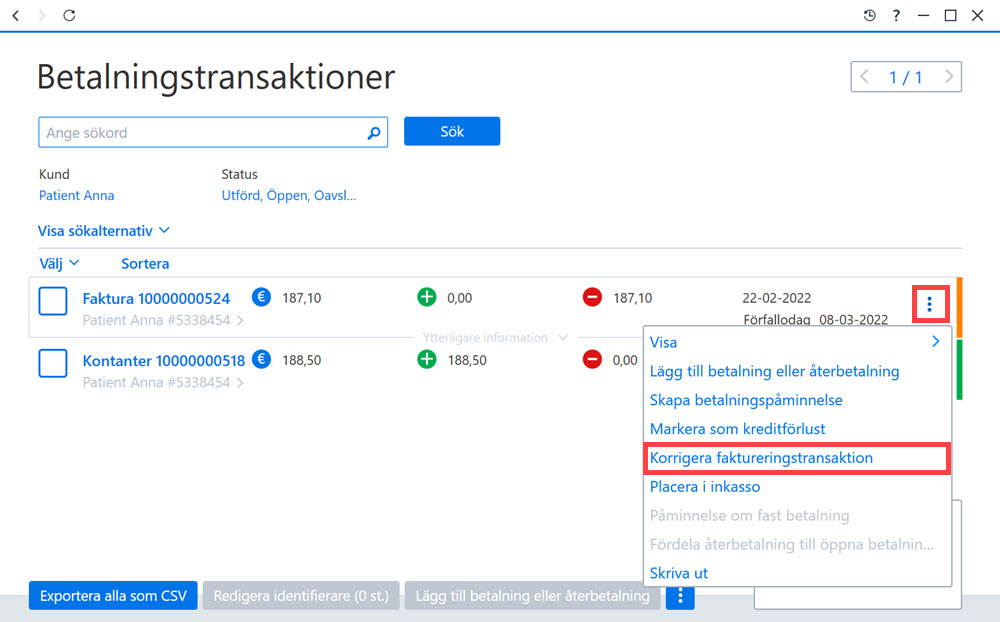The height and width of the screenshot is (622, 1000).
Task: Tick checkbox for Faktura 10000000524
Action: [x=53, y=300]
